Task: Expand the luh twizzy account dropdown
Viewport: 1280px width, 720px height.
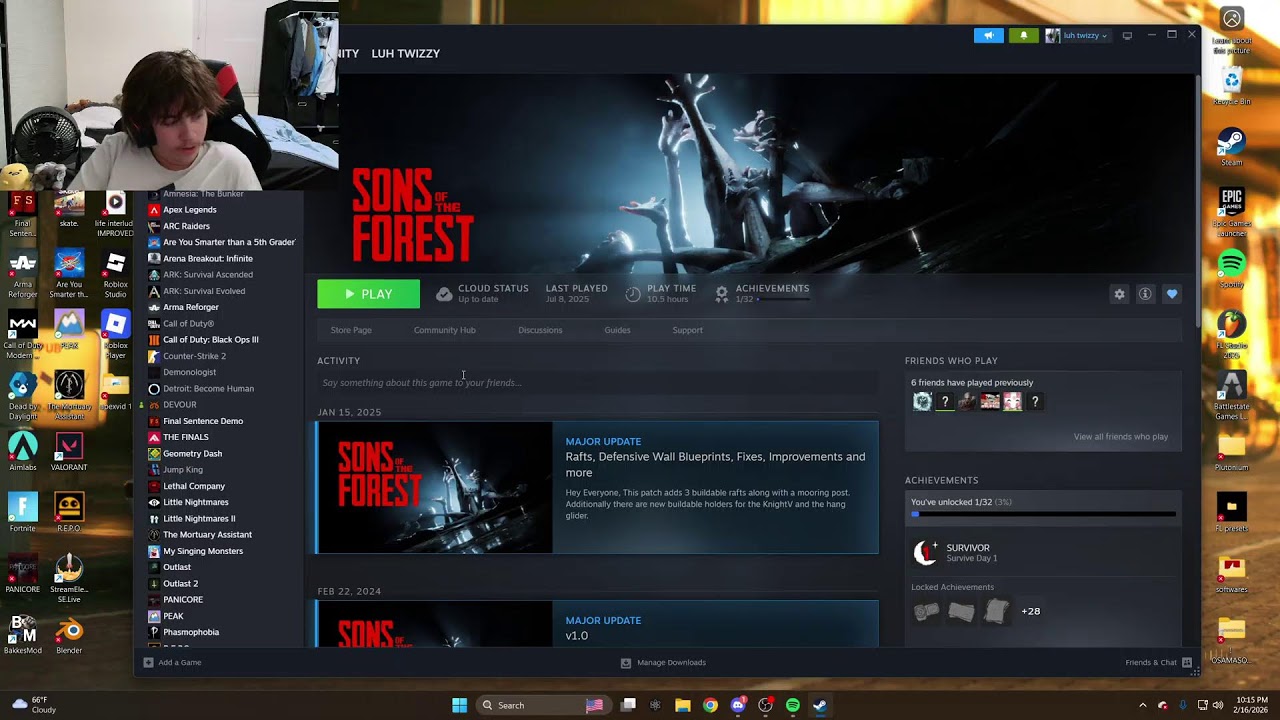Action: [x=1077, y=35]
